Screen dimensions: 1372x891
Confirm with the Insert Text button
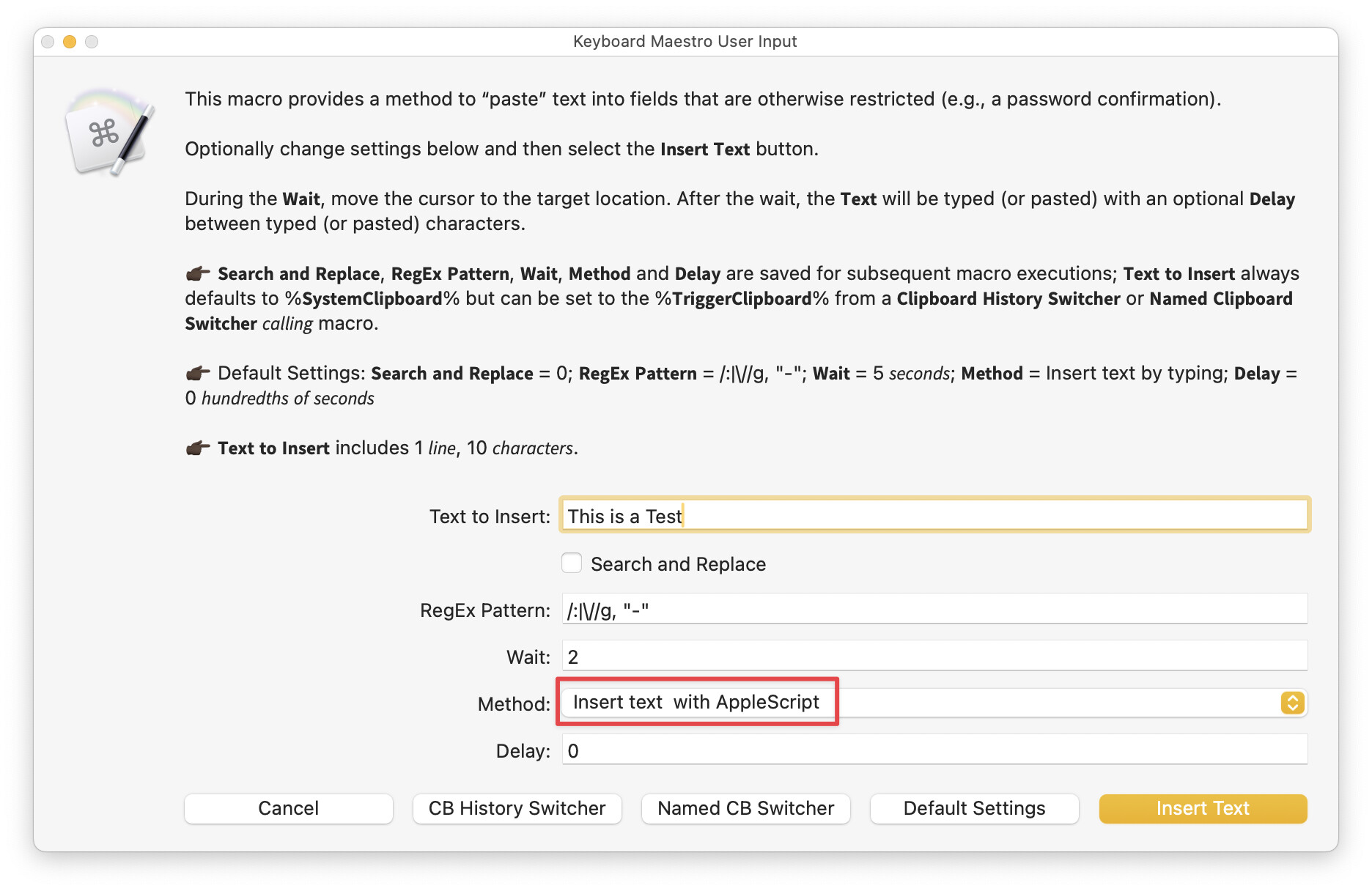click(x=1203, y=808)
